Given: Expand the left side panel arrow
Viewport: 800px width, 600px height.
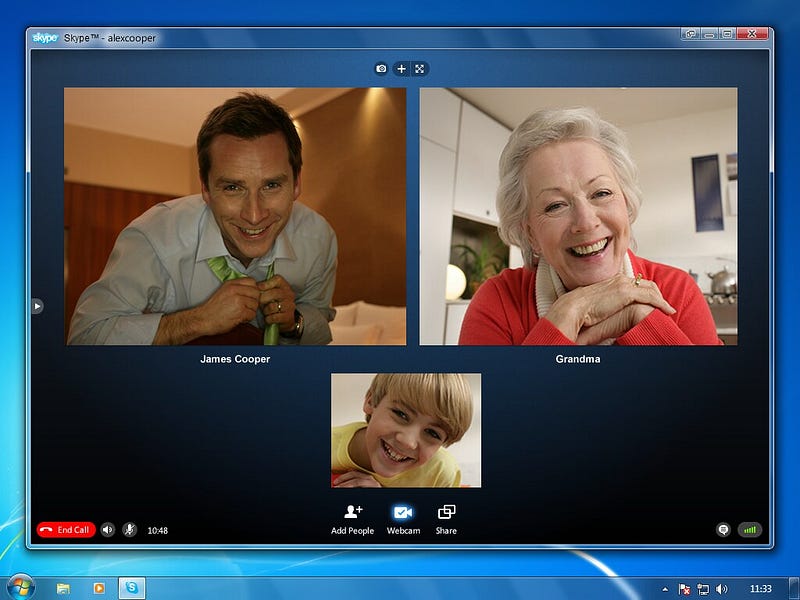Looking at the screenshot, I should point(37,306).
